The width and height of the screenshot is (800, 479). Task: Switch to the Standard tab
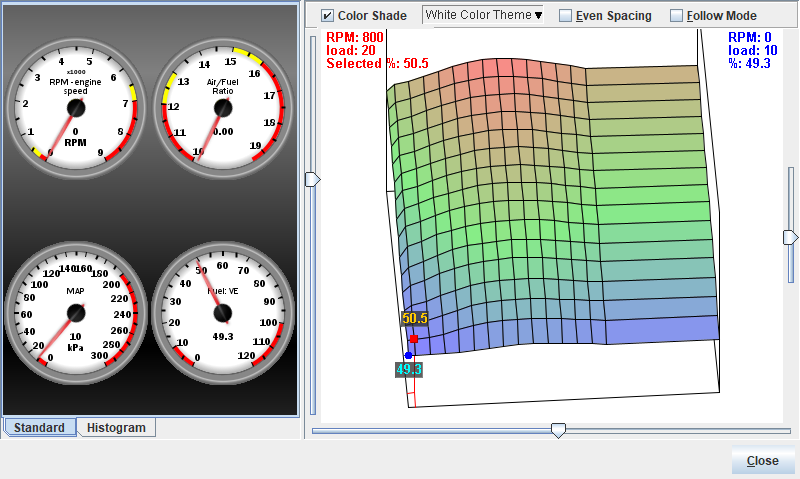point(41,428)
